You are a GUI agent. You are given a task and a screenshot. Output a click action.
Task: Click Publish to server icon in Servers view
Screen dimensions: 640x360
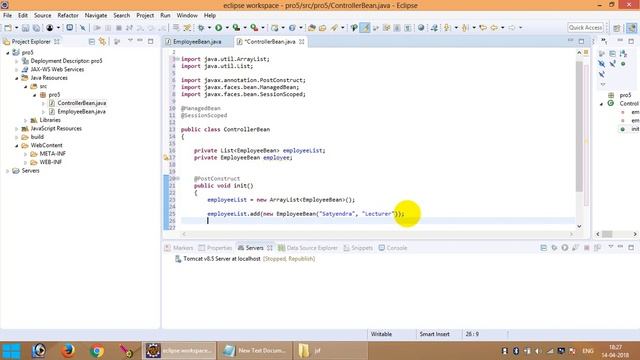(598, 248)
